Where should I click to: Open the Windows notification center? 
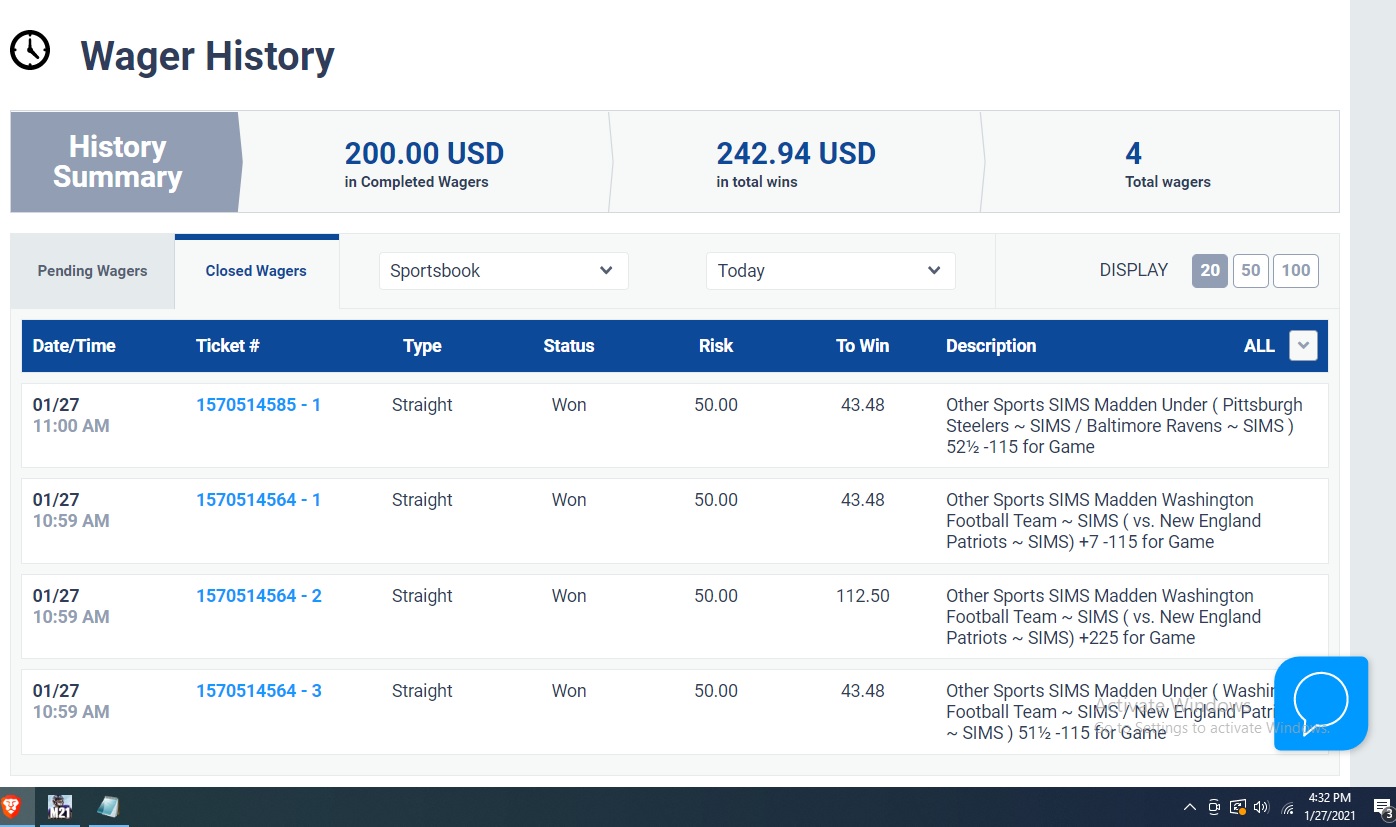point(1383,808)
